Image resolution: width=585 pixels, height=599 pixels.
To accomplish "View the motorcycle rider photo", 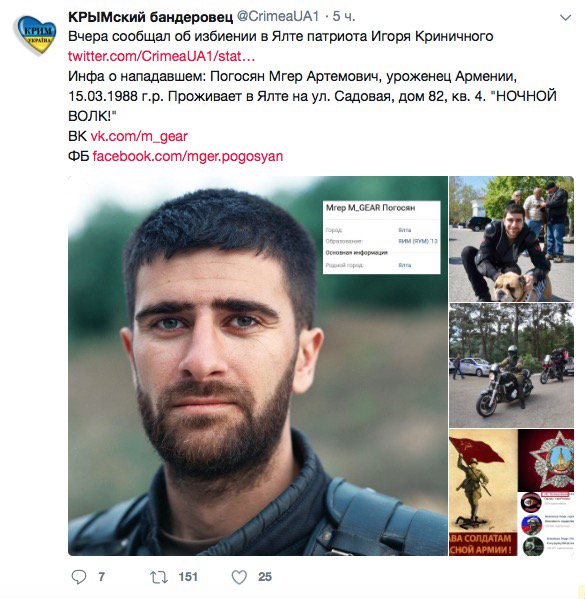I will coord(511,366).
